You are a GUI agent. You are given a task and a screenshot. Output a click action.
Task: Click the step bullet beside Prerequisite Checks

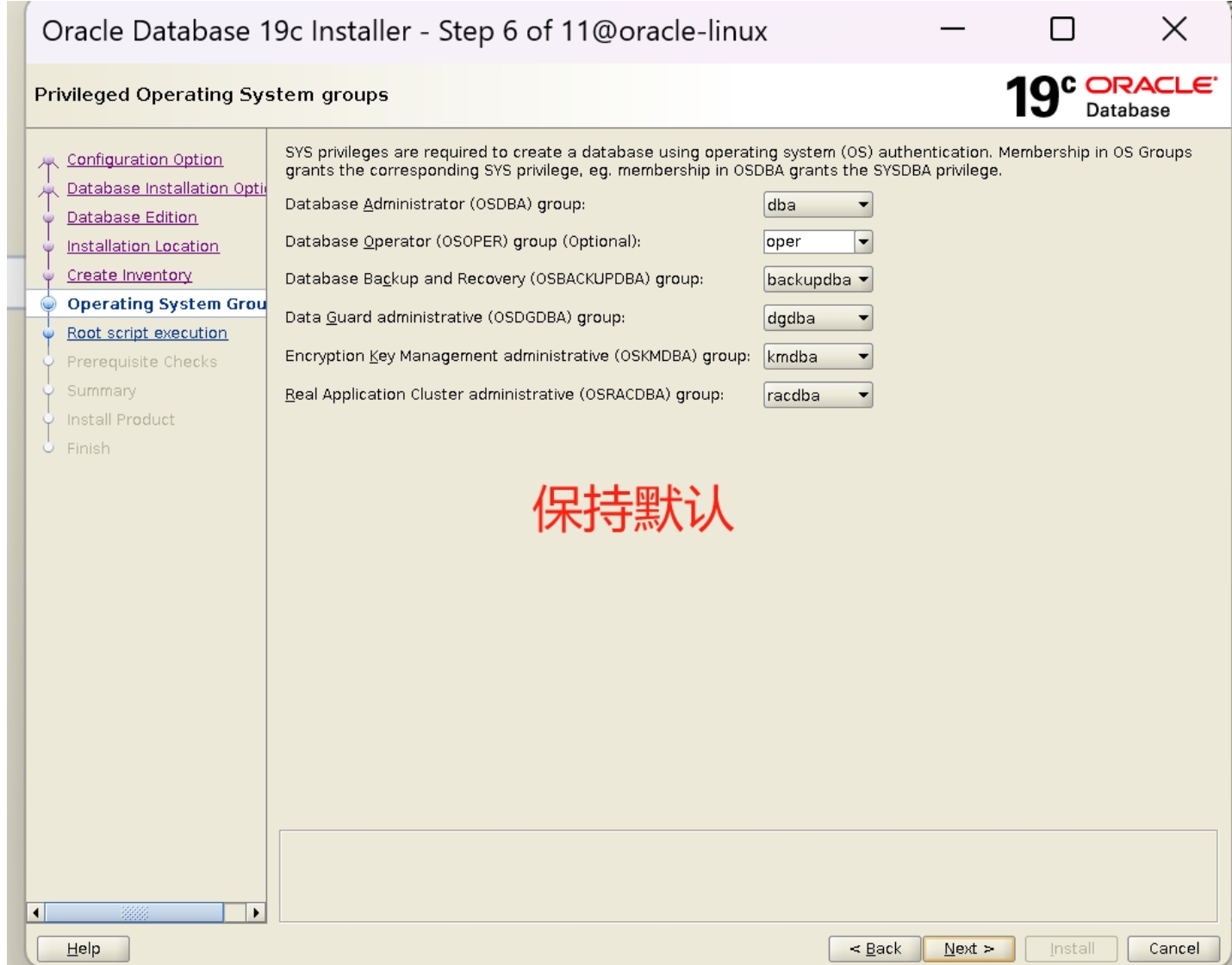click(49, 362)
